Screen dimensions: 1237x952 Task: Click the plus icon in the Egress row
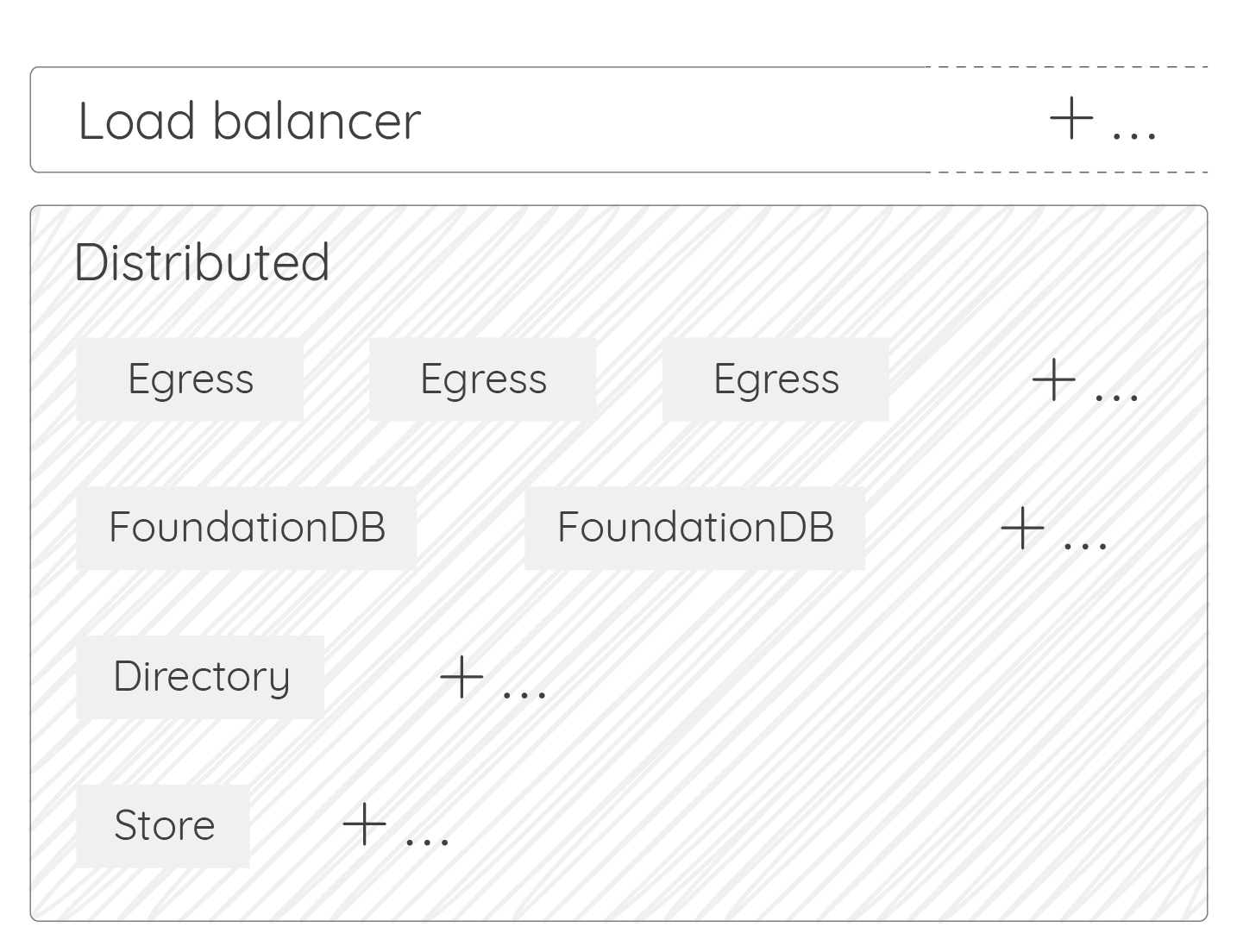(1053, 379)
